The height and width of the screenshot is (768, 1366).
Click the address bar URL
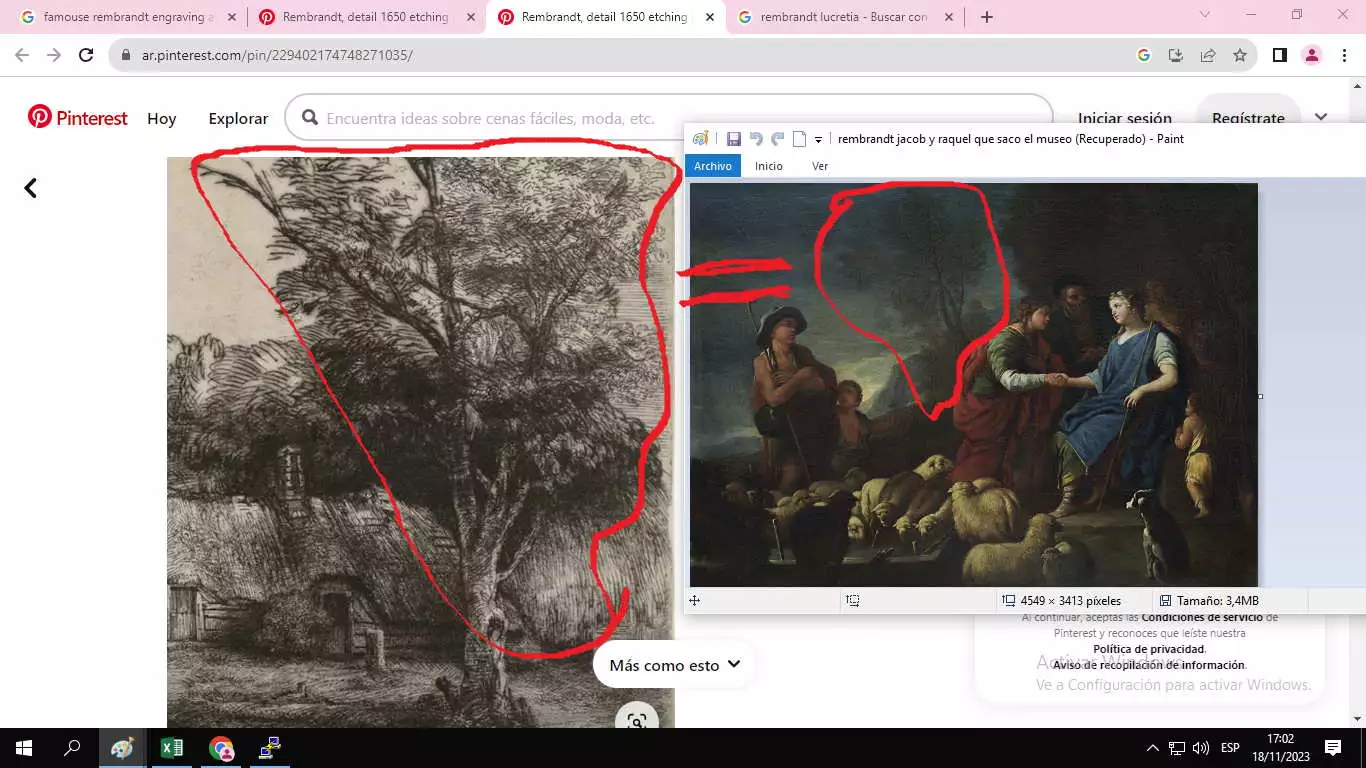click(x=277, y=55)
